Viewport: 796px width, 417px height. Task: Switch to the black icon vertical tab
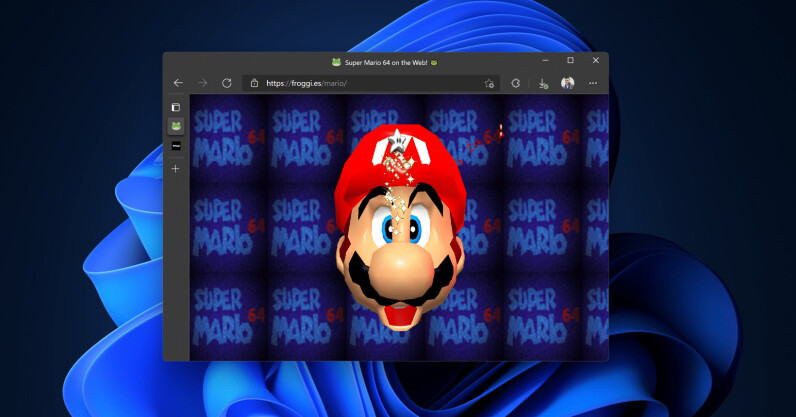pyautogui.click(x=176, y=146)
